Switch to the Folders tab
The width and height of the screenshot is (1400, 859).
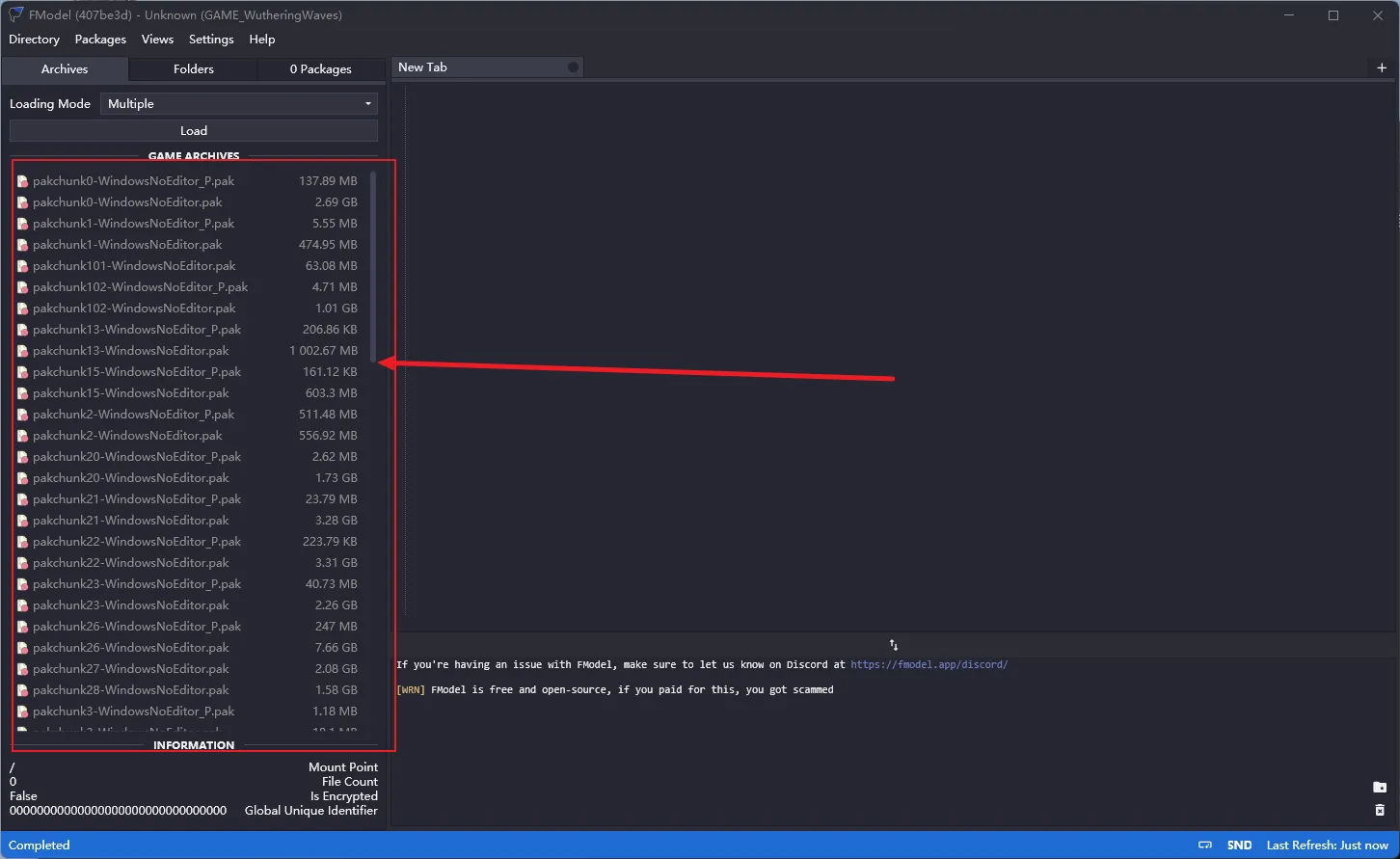pos(193,69)
